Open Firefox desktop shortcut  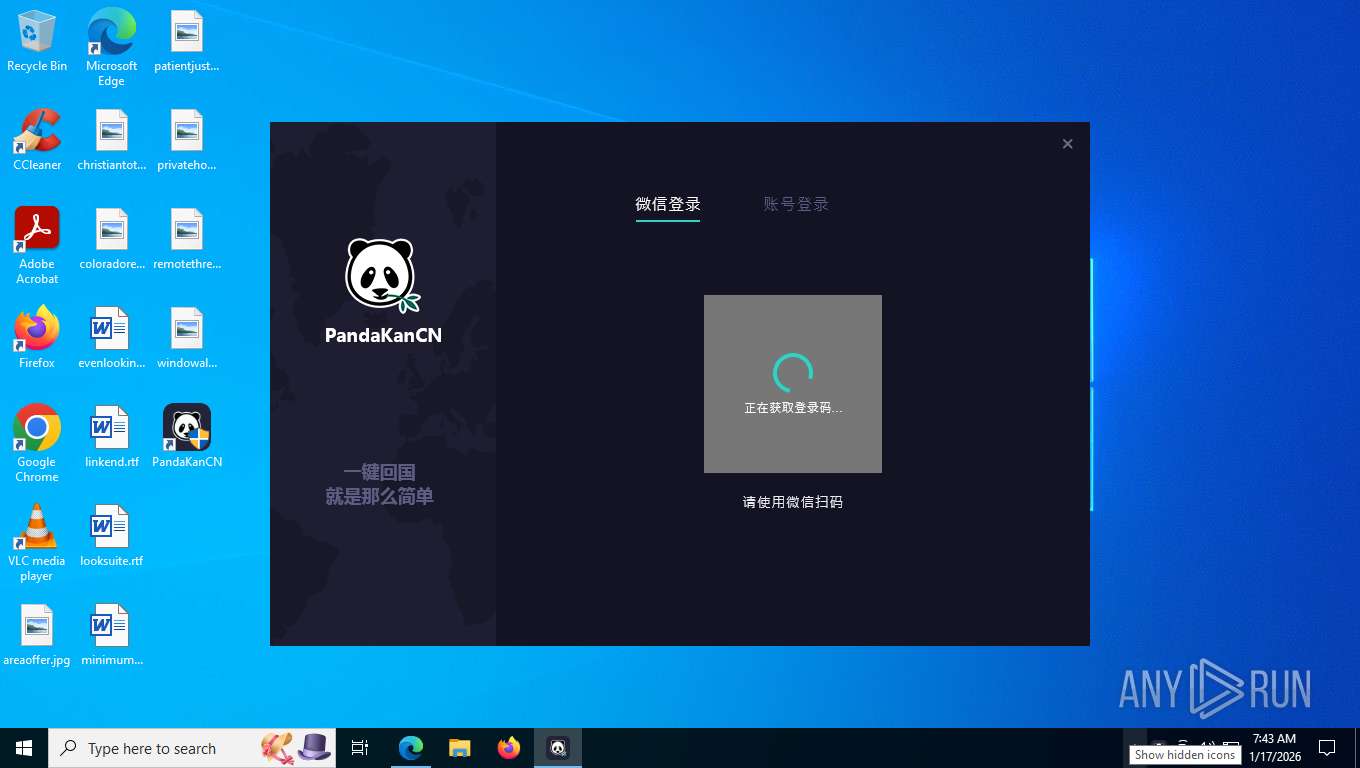click(37, 338)
